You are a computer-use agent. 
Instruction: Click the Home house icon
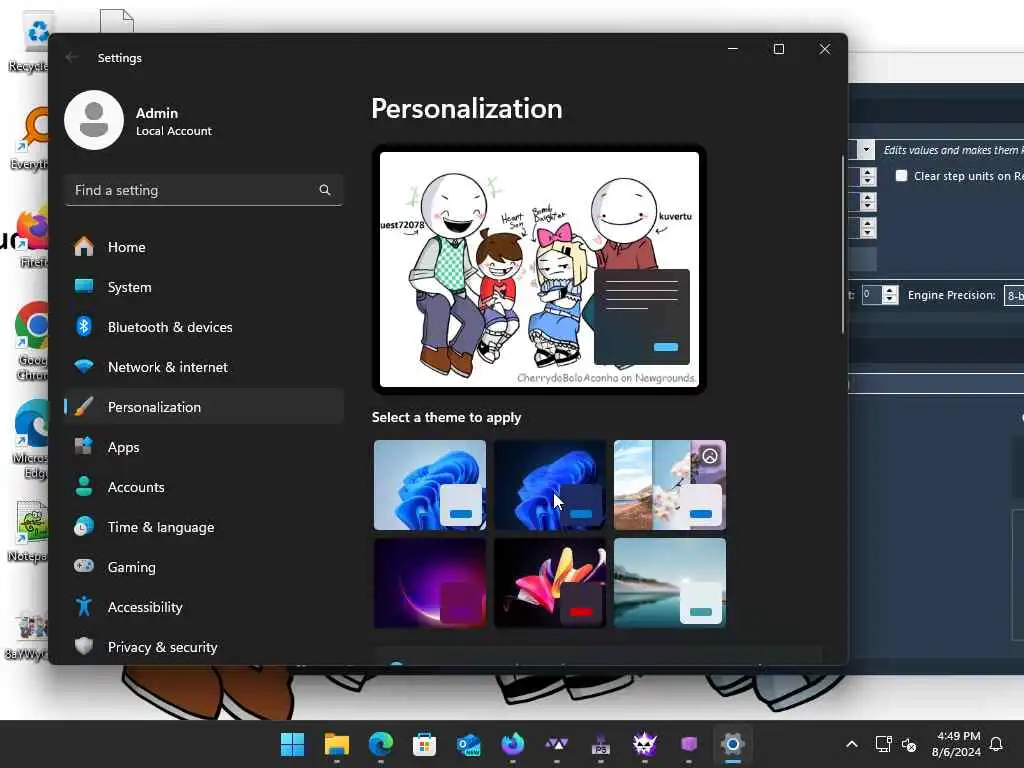[84, 247]
